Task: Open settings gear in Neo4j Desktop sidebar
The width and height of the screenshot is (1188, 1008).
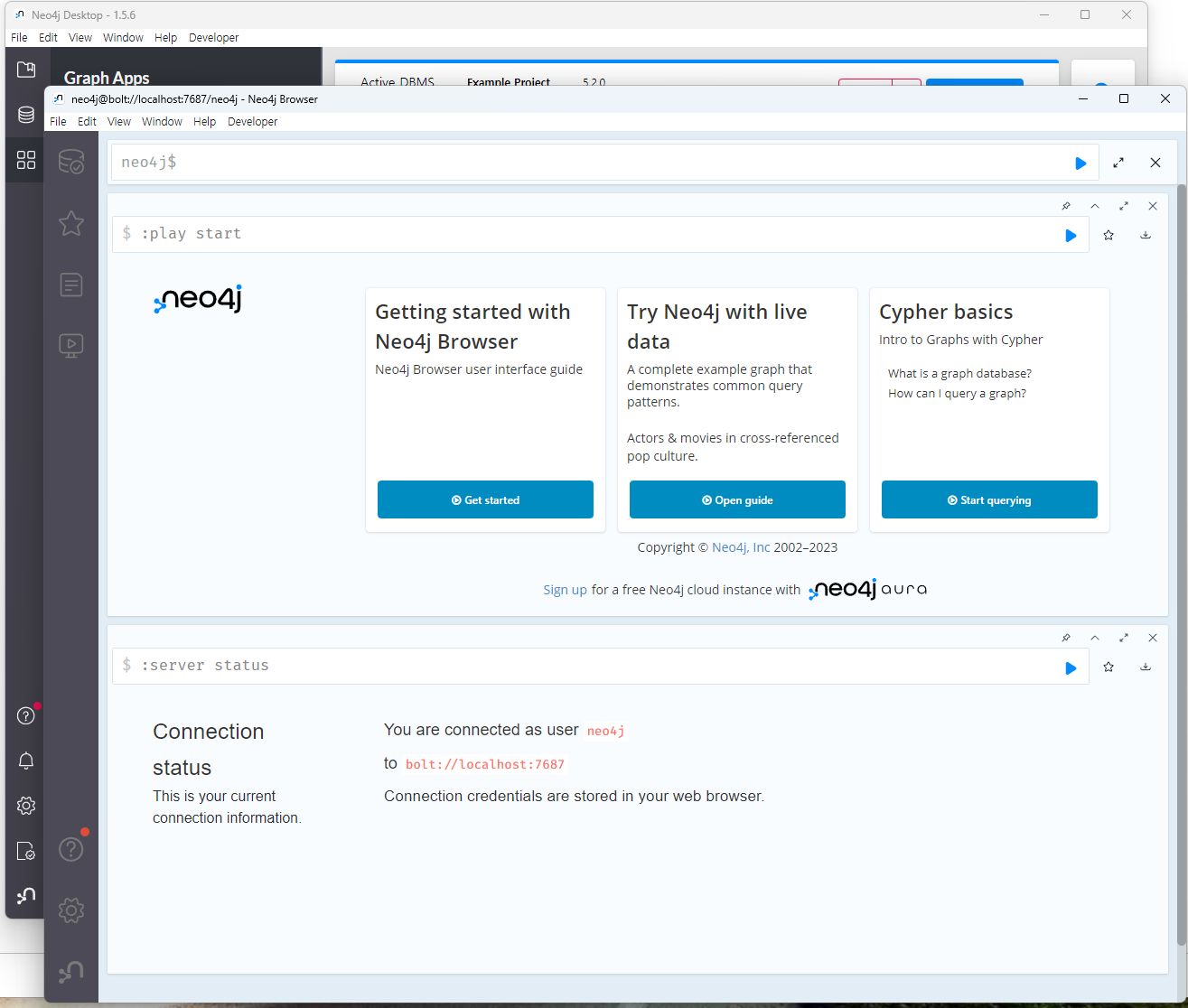Action: [26, 806]
